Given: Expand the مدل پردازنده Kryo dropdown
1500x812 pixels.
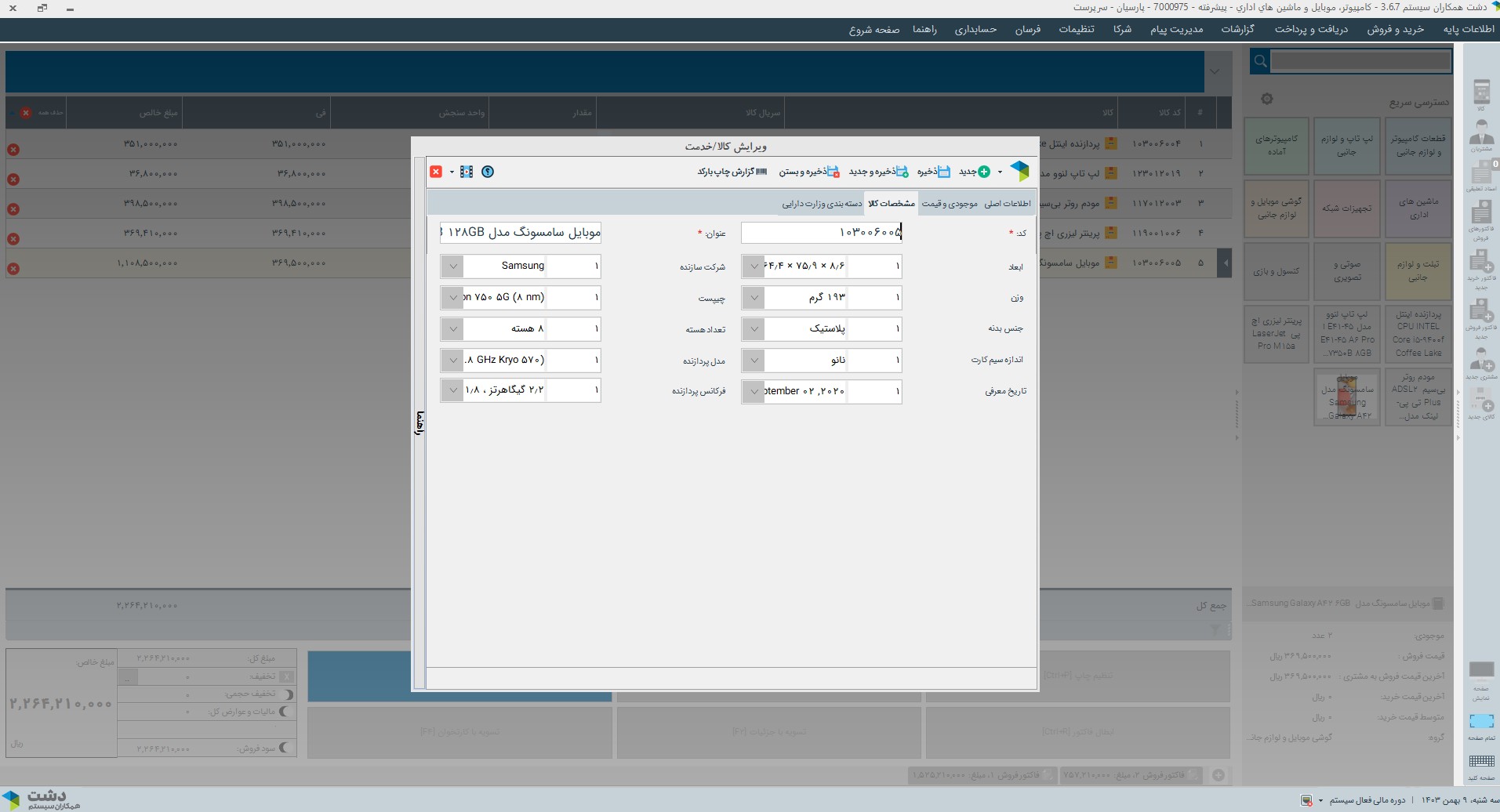Looking at the screenshot, I should [452, 361].
